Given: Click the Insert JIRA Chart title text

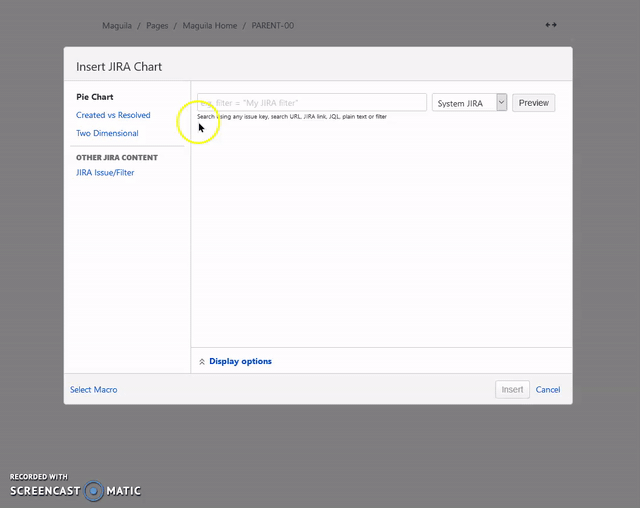Looking at the screenshot, I should 119,67.
